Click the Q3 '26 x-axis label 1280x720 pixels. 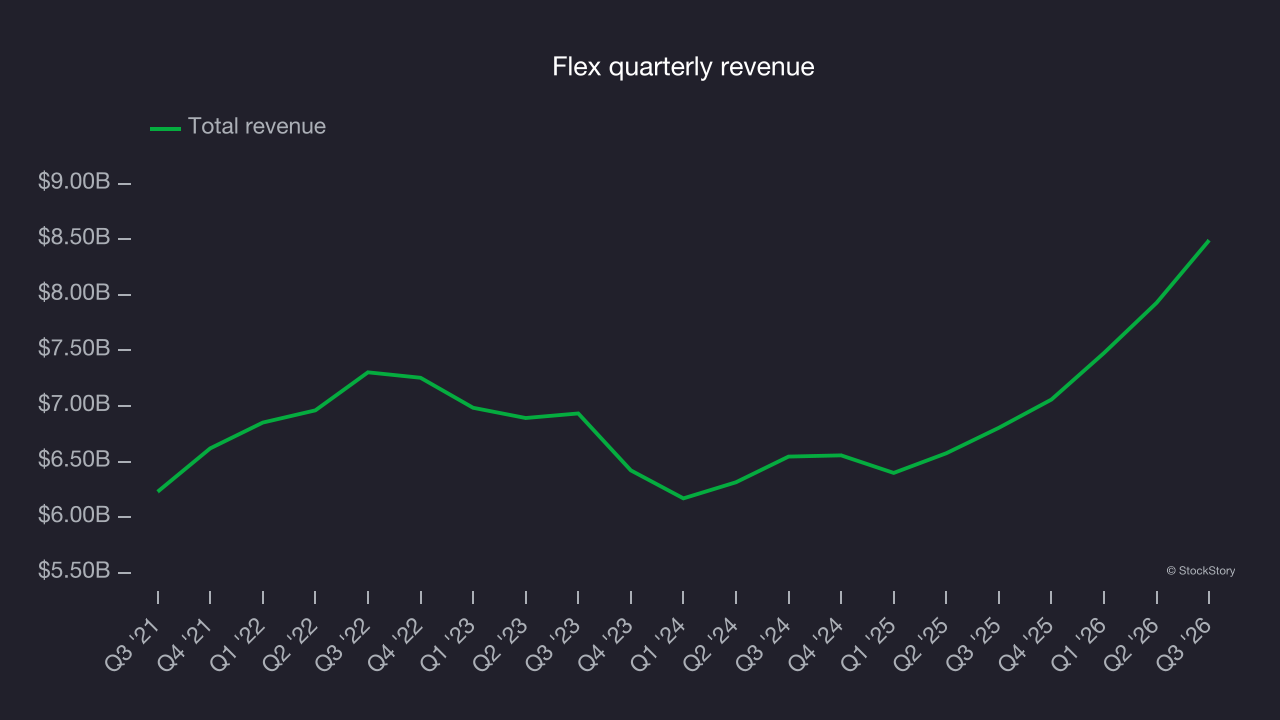pos(1185,644)
